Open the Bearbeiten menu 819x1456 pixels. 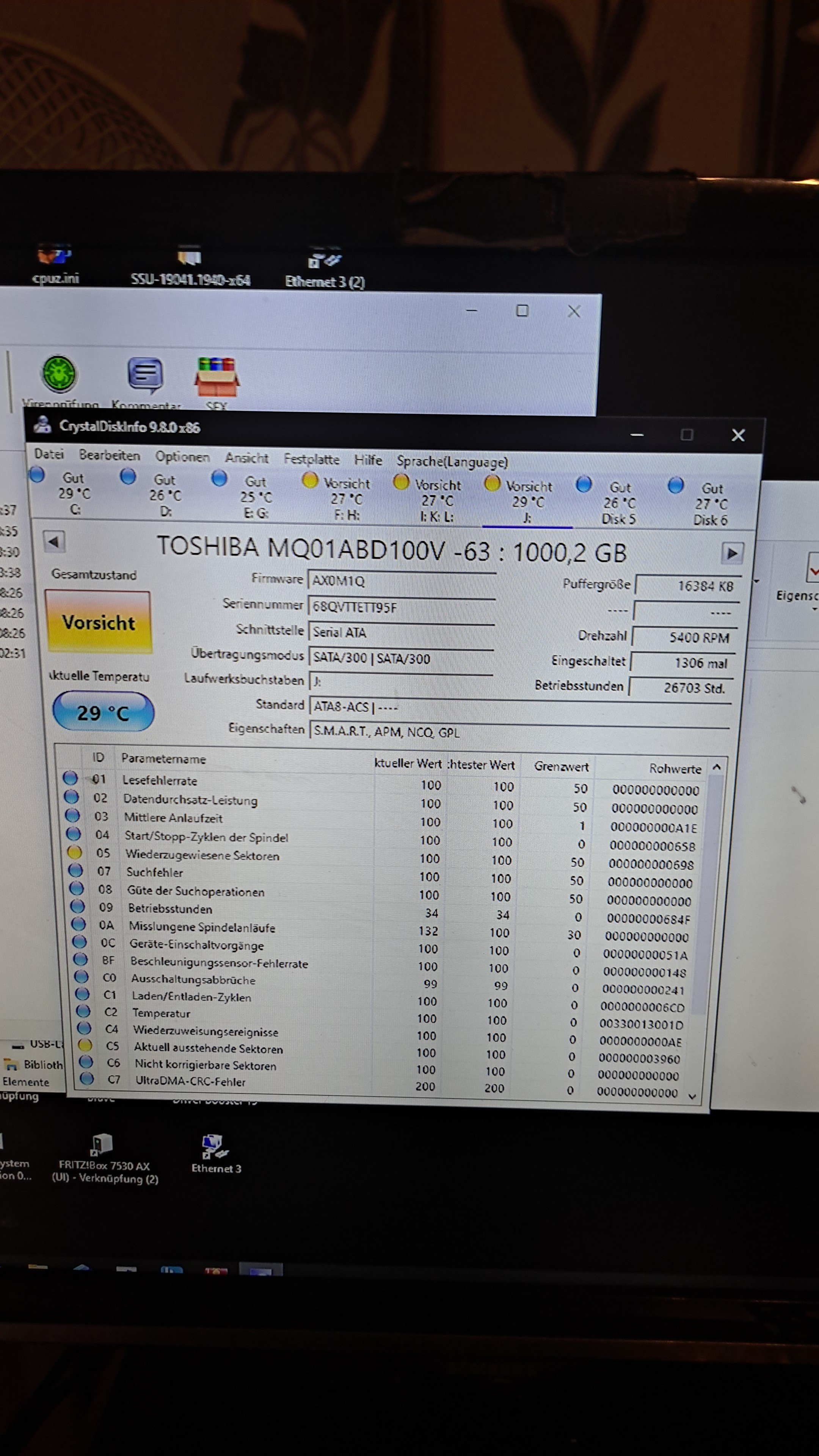(x=109, y=455)
